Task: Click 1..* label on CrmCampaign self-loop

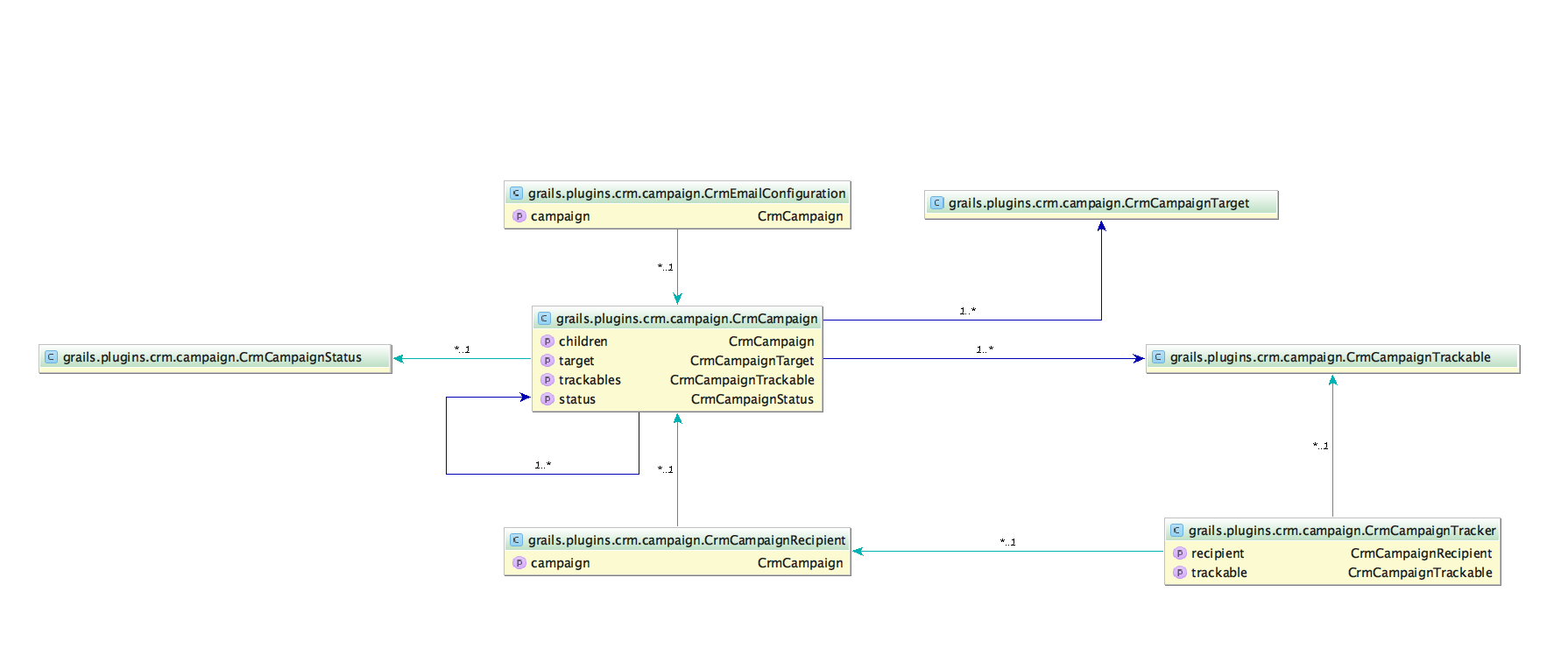Action: (543, 465)
